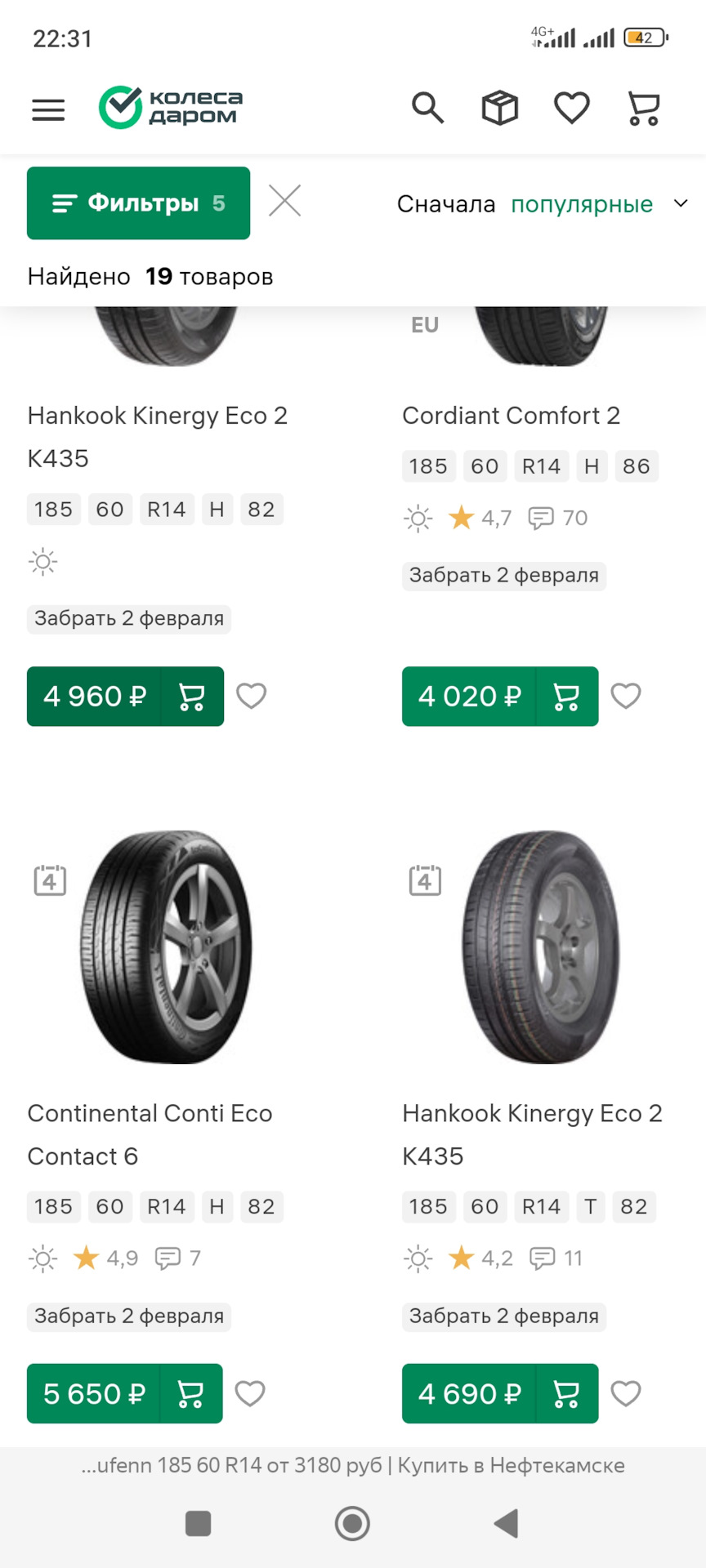The image size is (706, 1568).
Task: Clear filters with the X icon
Action: click(x=284, y=201)
